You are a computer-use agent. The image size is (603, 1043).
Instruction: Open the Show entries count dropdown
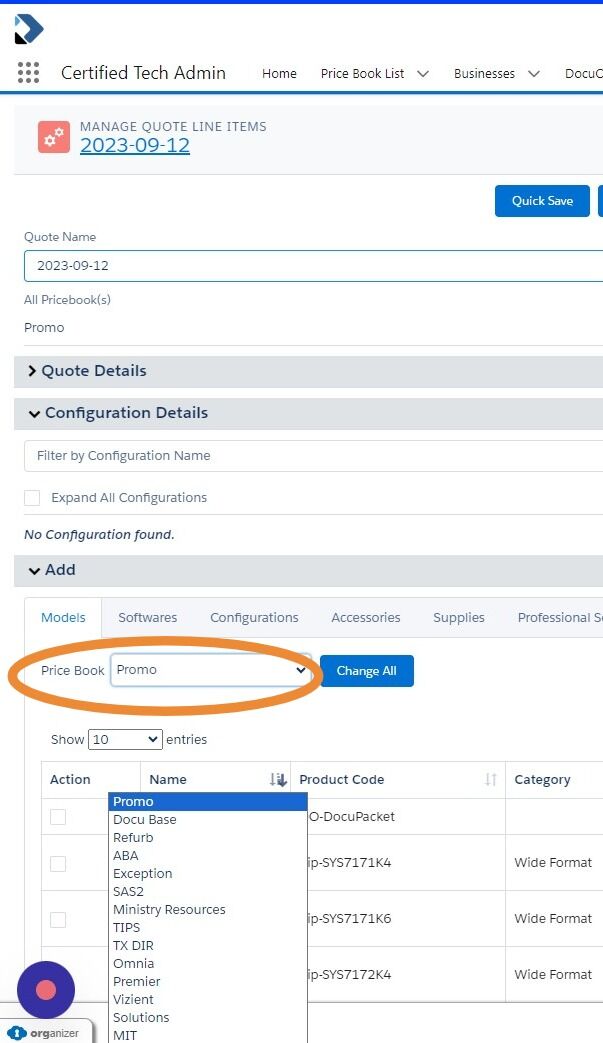[x=125, y=740]
